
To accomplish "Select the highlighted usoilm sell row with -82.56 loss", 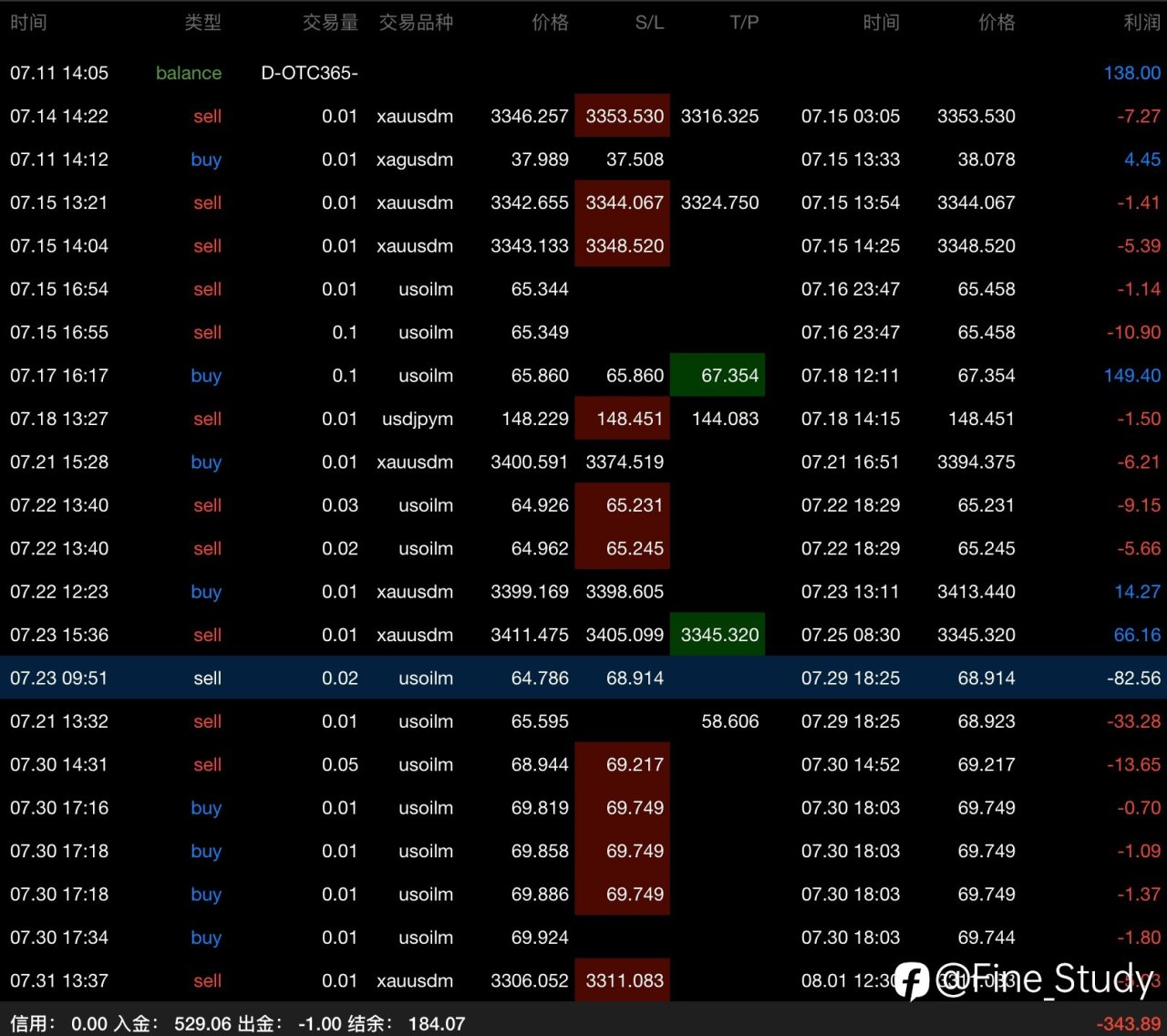I will pyautogui.click(x=583, y=678).
